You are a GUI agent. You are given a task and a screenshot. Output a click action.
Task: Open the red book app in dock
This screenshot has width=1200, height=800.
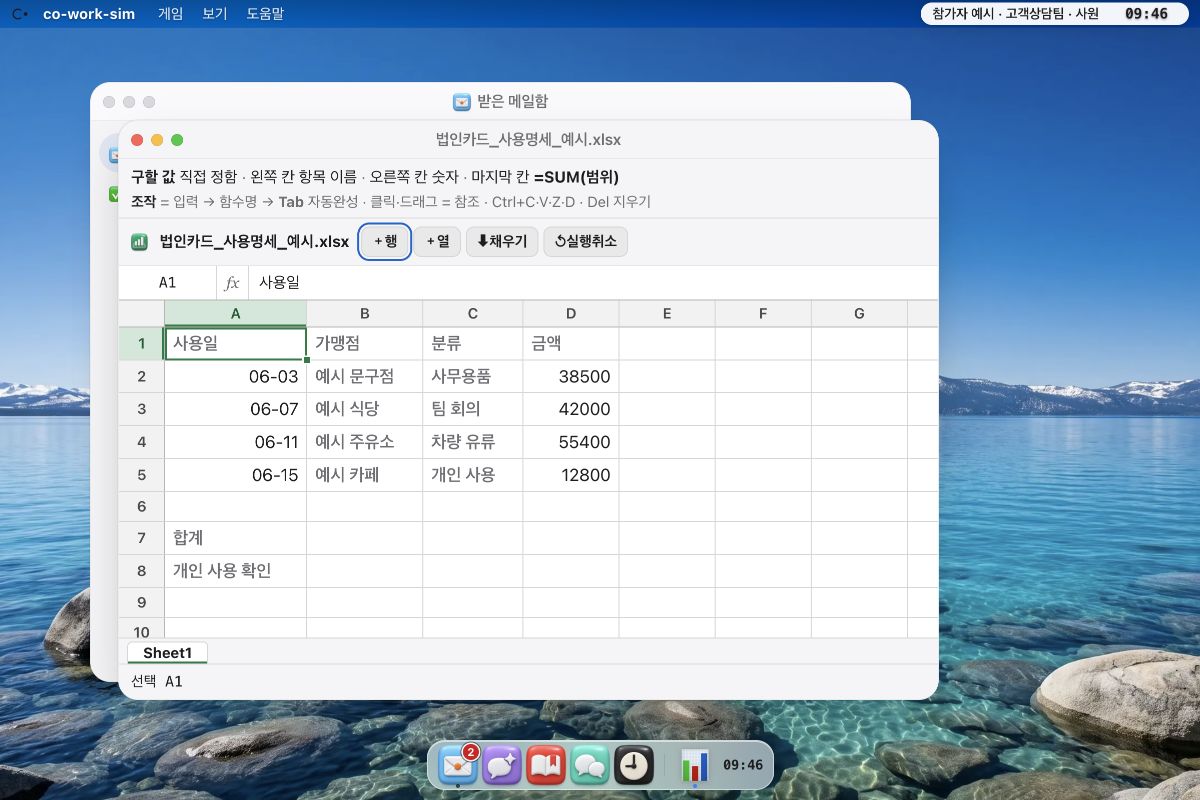pos(546,766)
